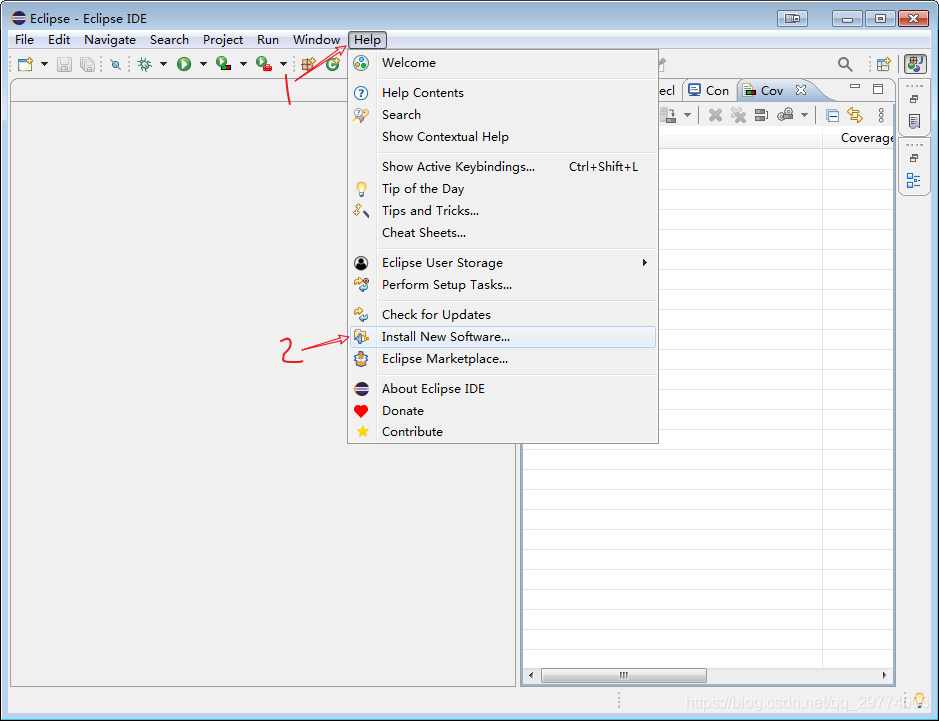Click Remove All Sessions double X
This screenshot has width=939, height=721.
pyautogui.click(x=738, y=115)
